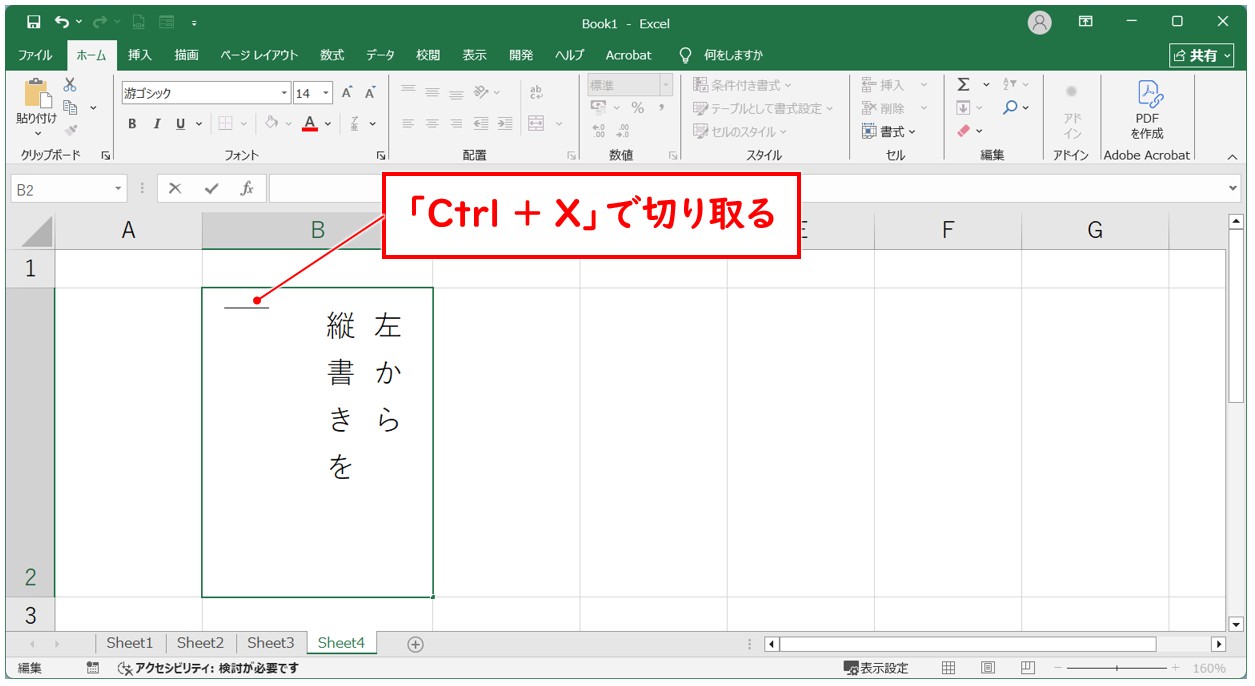The image size is (1255, 686).
Task: Switch to the 数式 ribbon tab
Action: point(332,55)
